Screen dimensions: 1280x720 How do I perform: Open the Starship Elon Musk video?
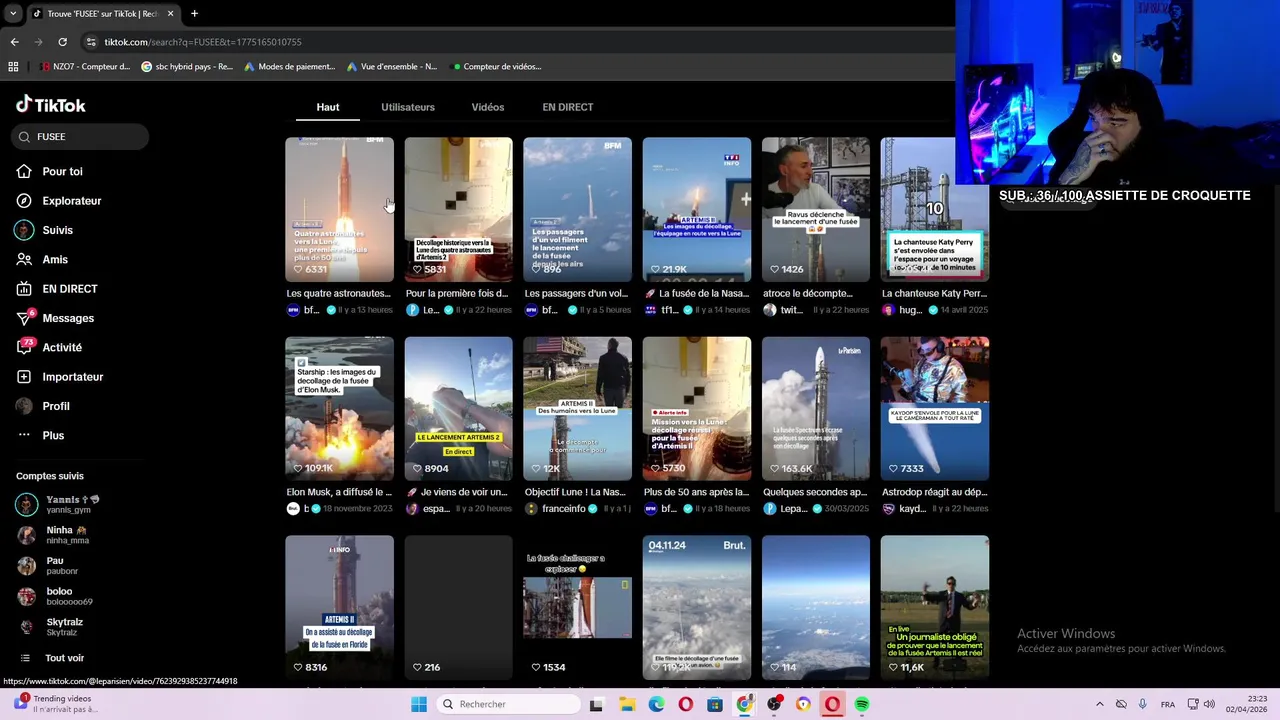coord(339,408)
